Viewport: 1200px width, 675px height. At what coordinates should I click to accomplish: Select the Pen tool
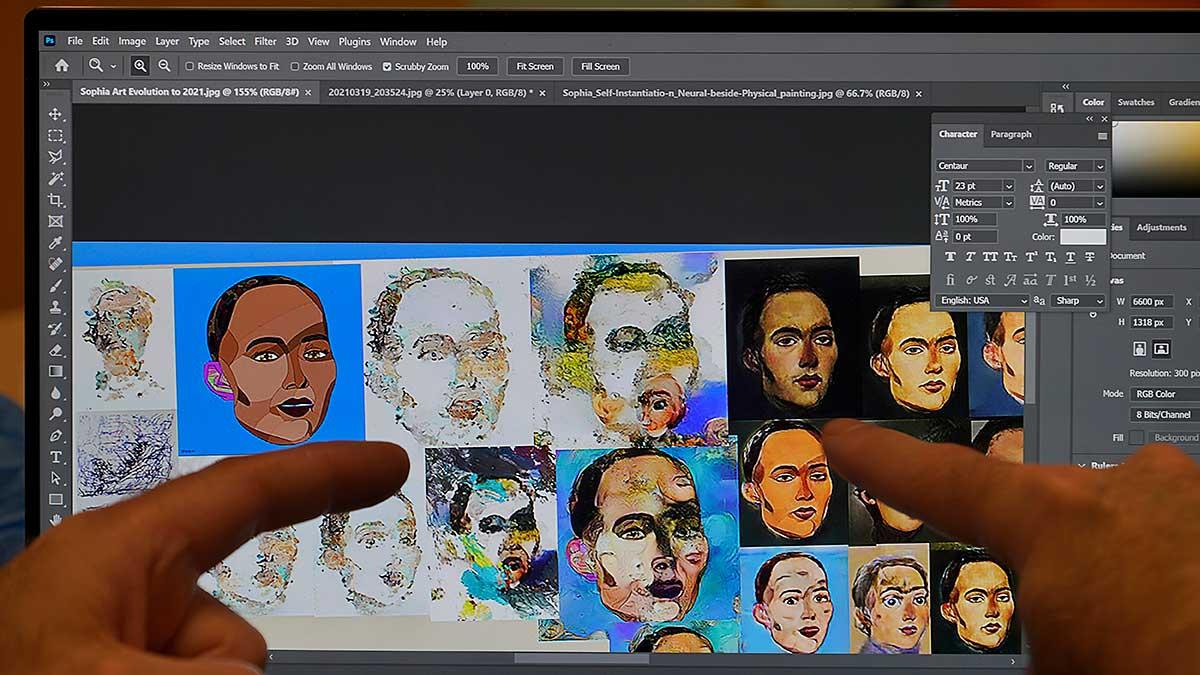click(56, 436)
